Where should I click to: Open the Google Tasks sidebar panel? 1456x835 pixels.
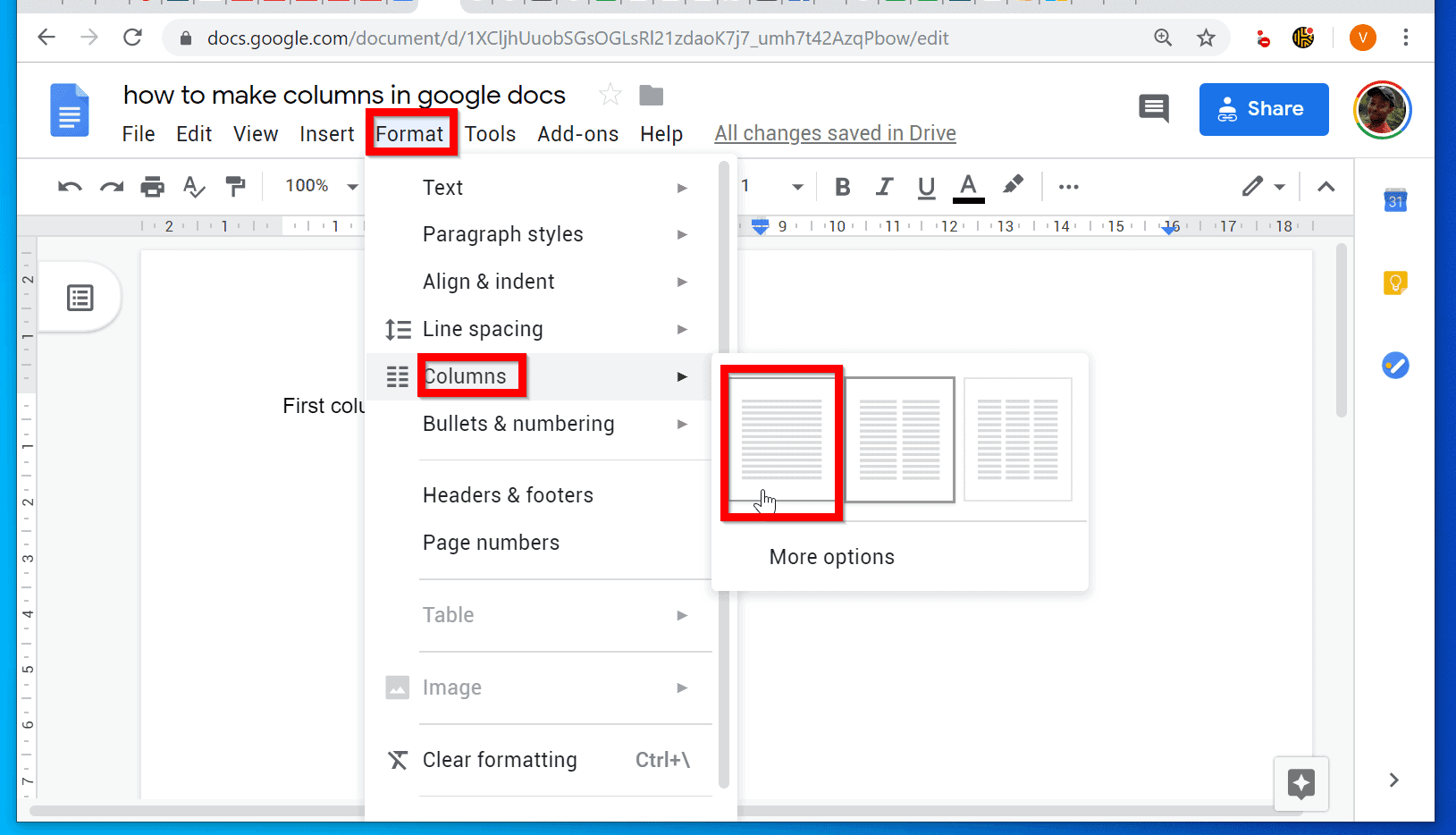(1394, 365)
